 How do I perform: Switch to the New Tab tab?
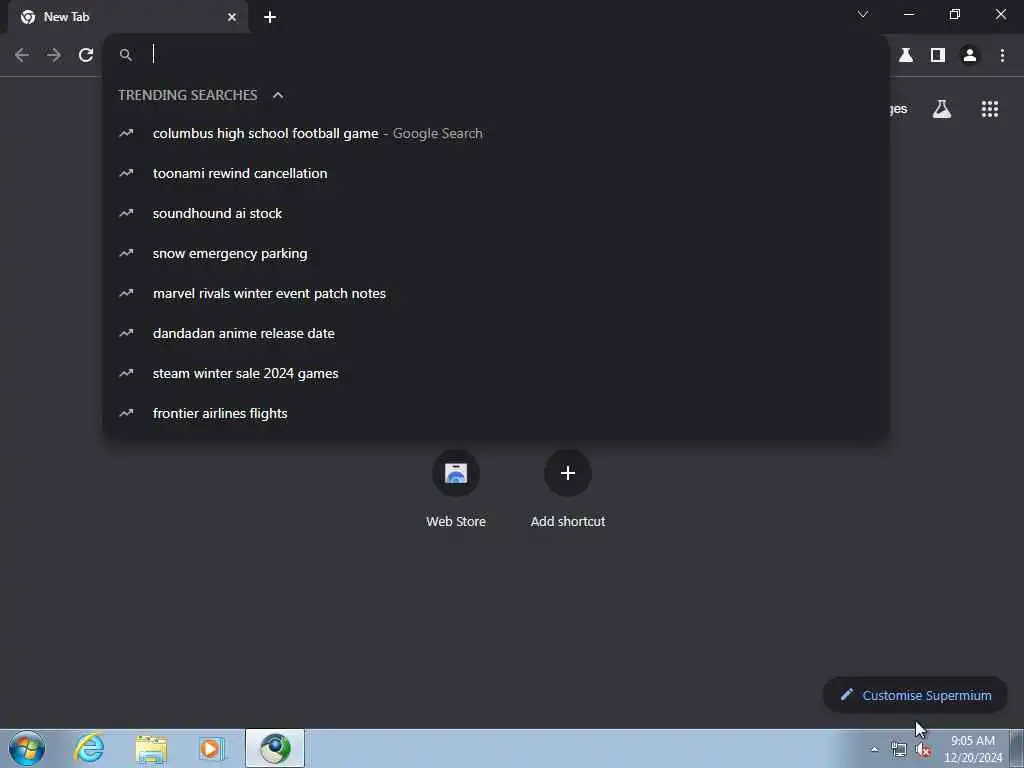point(127,17)
